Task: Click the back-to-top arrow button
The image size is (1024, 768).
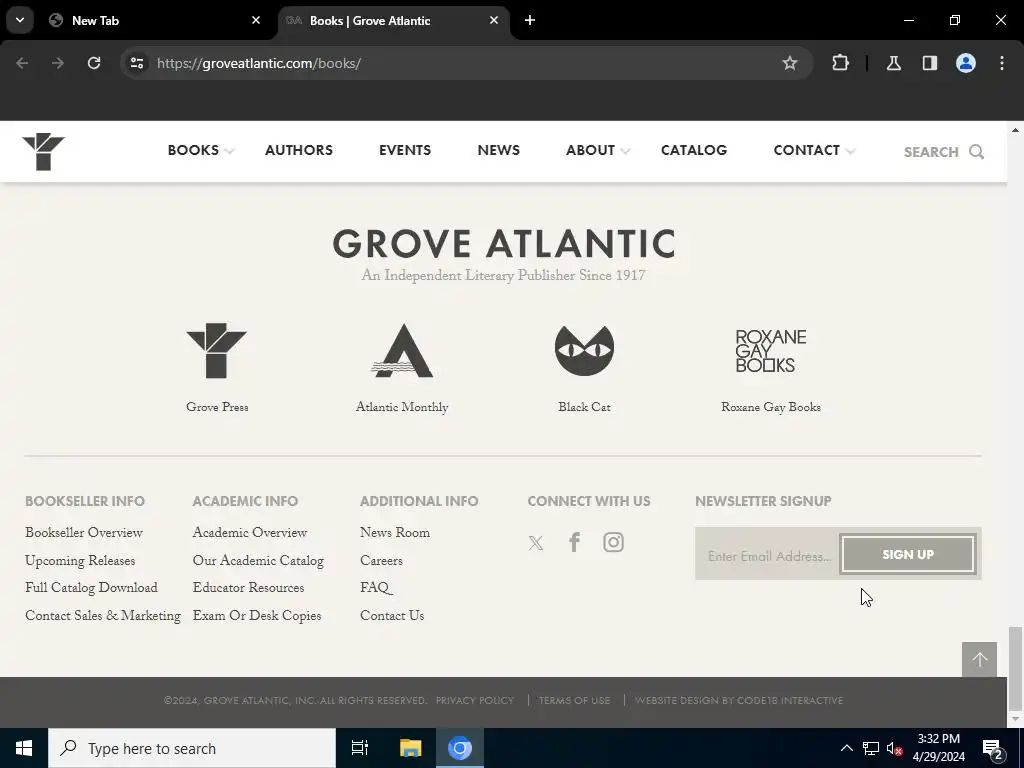Action: click(979, 660)
